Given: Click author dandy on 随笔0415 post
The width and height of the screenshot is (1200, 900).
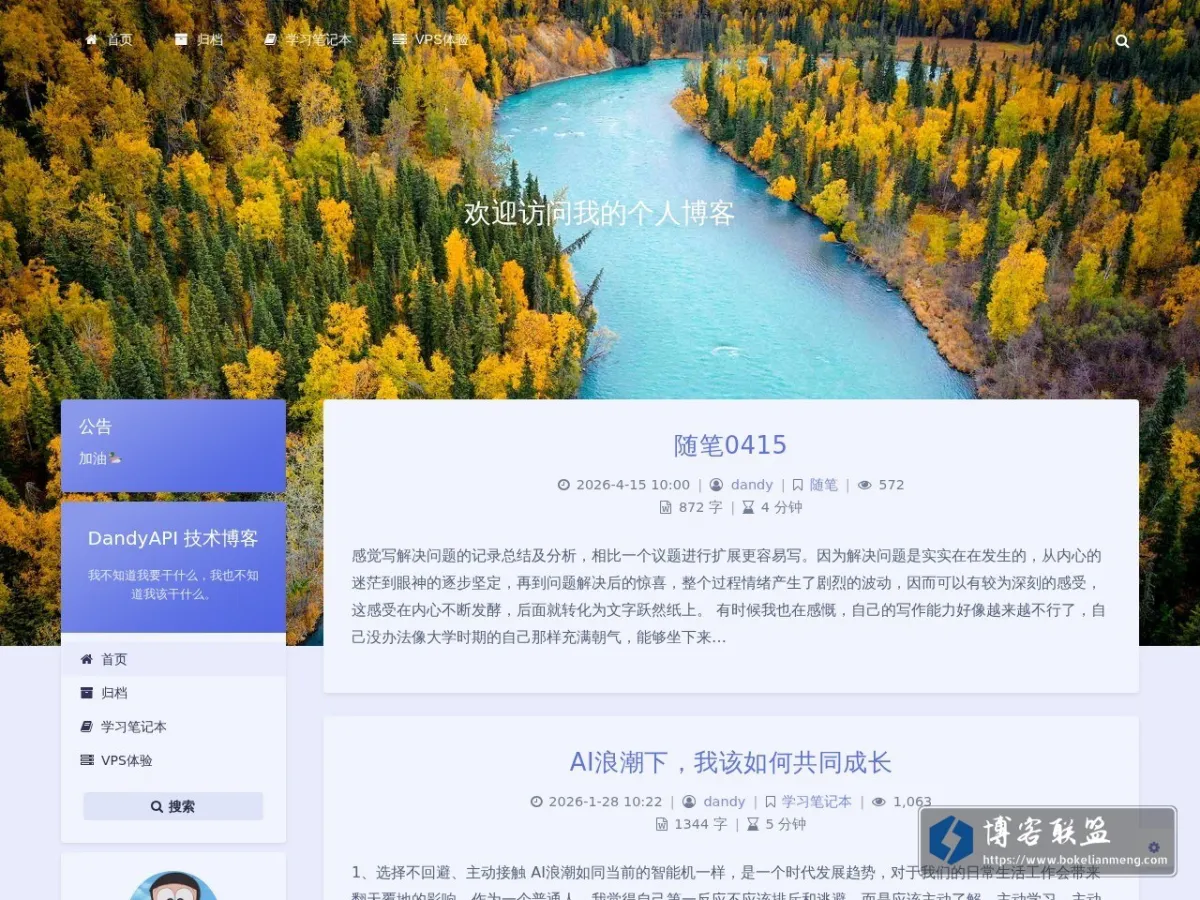Looking at the screenshot, I should coord(751,485).
